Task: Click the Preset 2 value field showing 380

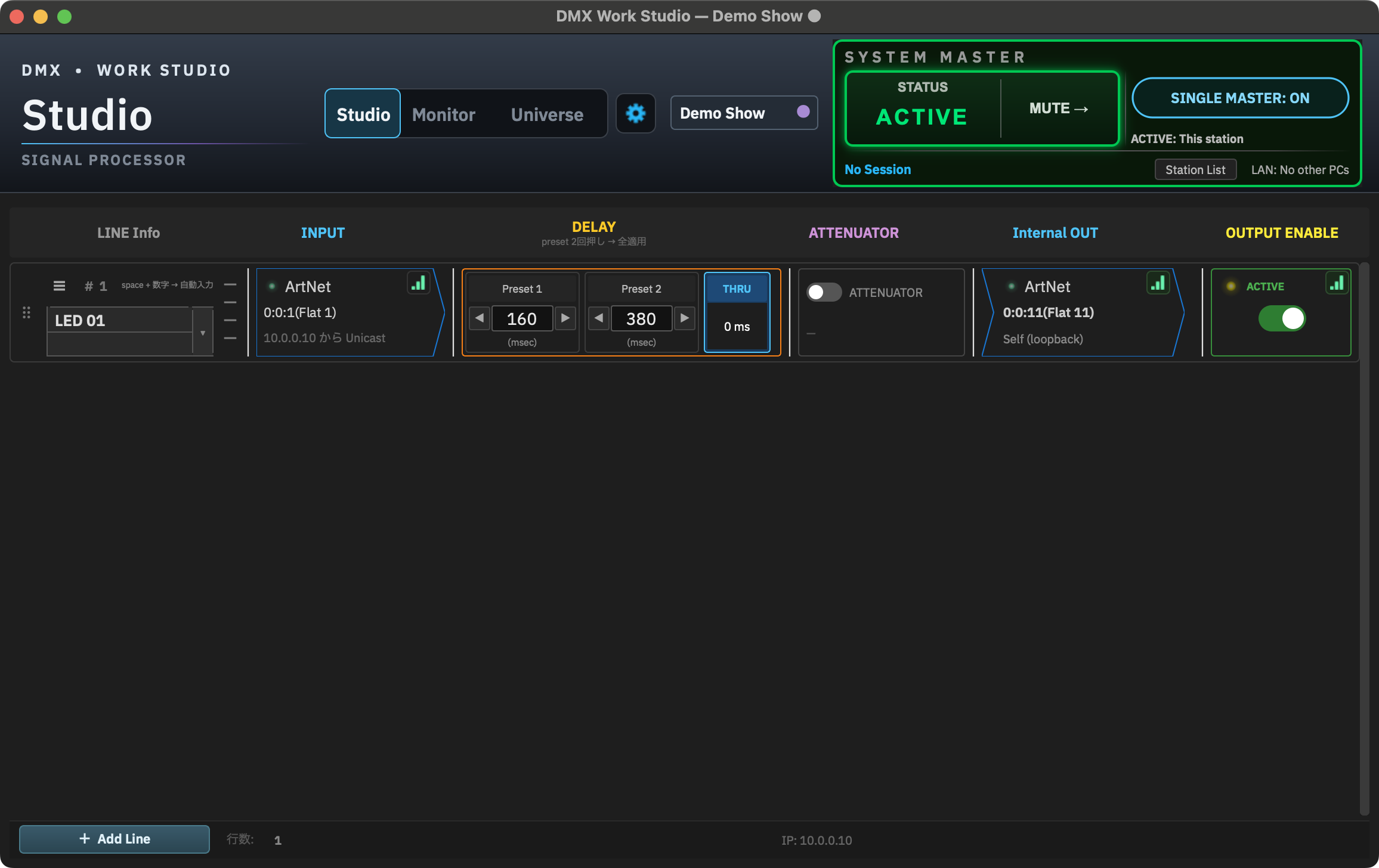Action: pos(641,318)
